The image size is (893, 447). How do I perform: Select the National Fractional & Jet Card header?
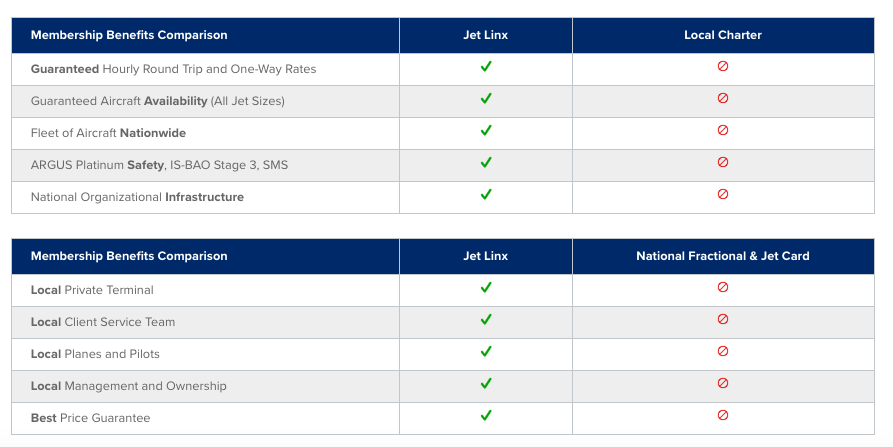722,256
